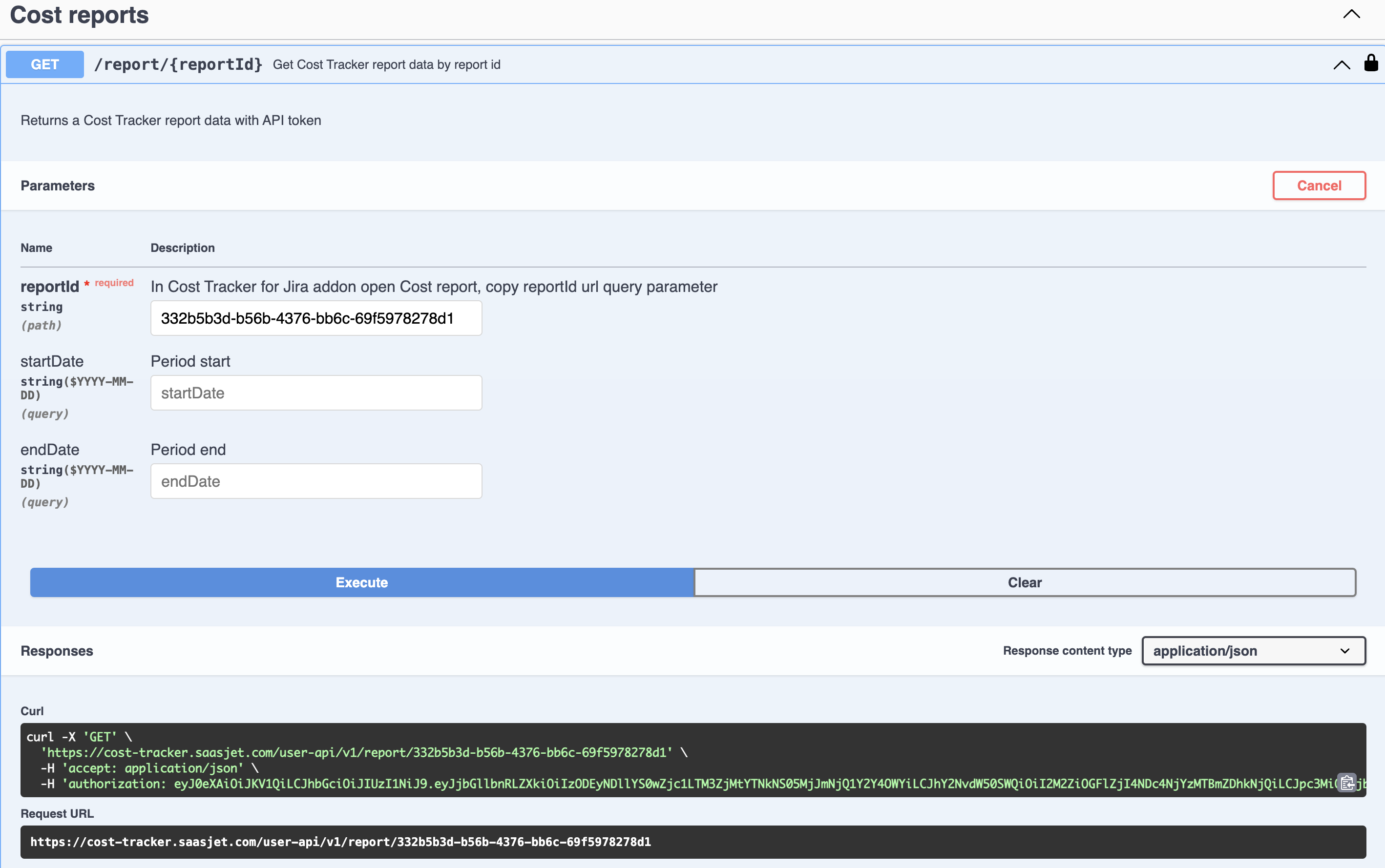Screen dimensions: 1385x868
Task: Click the Responses section header
Action: click(57, 650)
